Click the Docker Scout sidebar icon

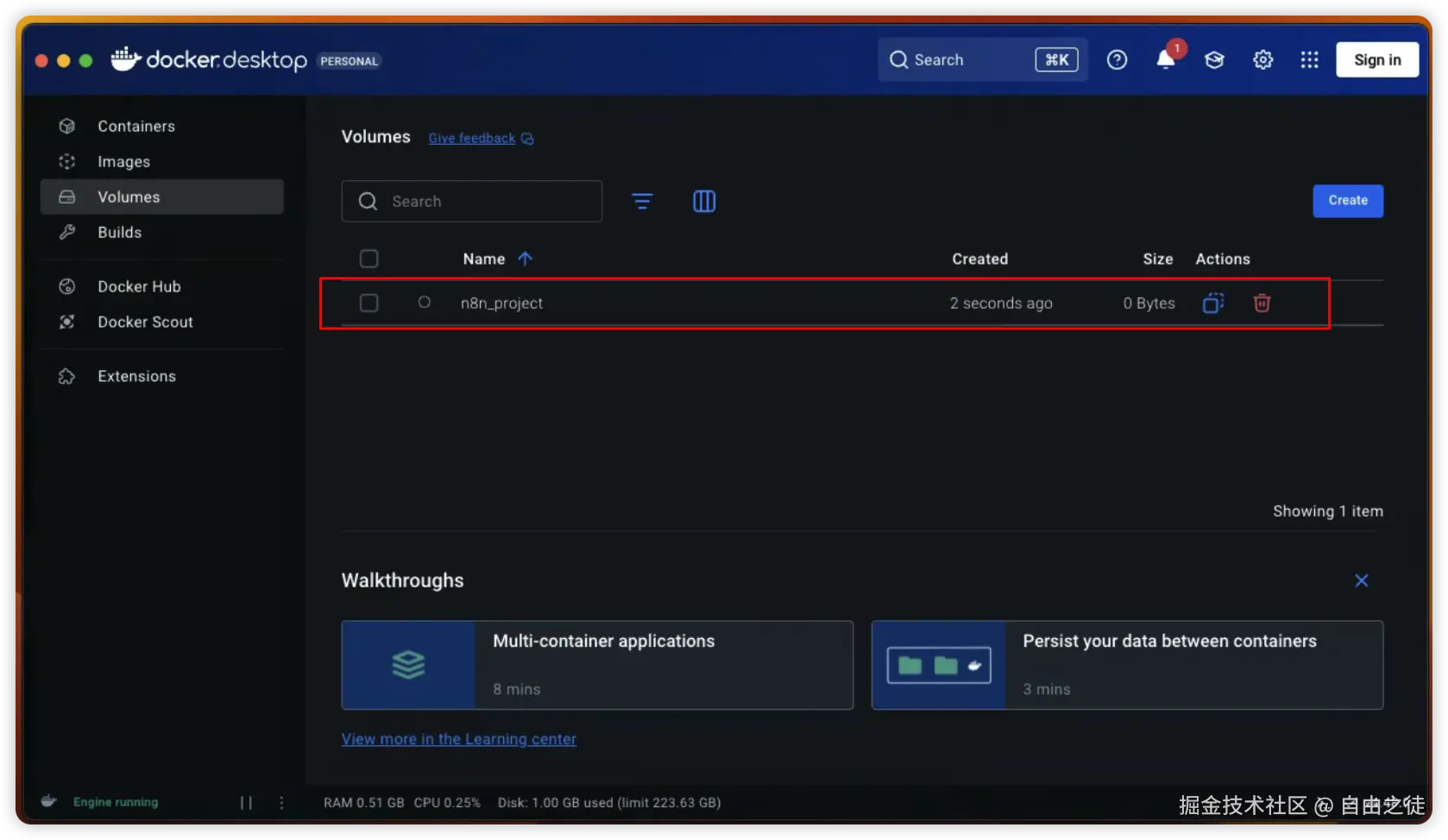pos(67,322)
